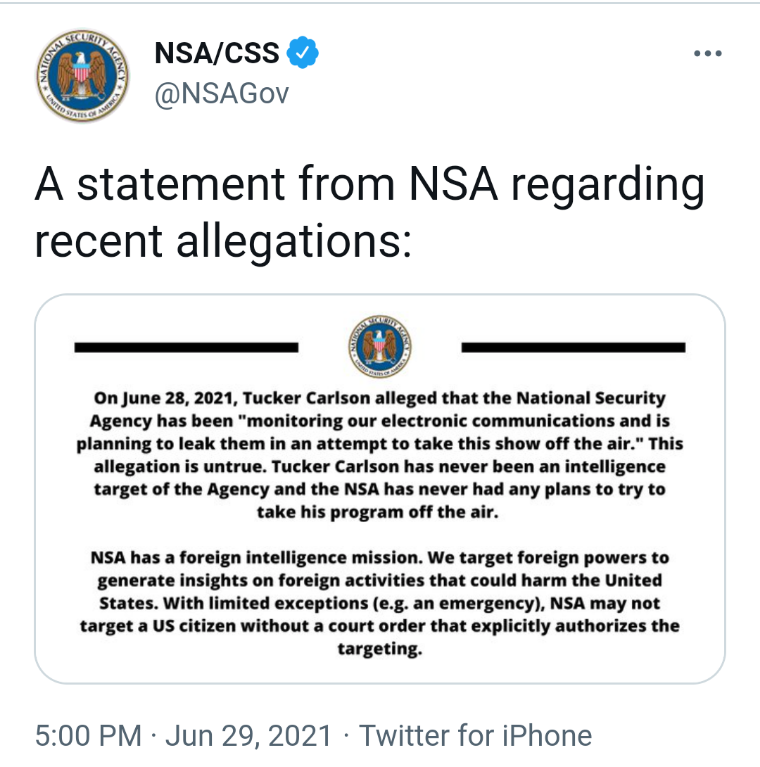Open the Twitter for iPhone source link
This screenshot has height=767, width=760.
(x=475, y=735)
